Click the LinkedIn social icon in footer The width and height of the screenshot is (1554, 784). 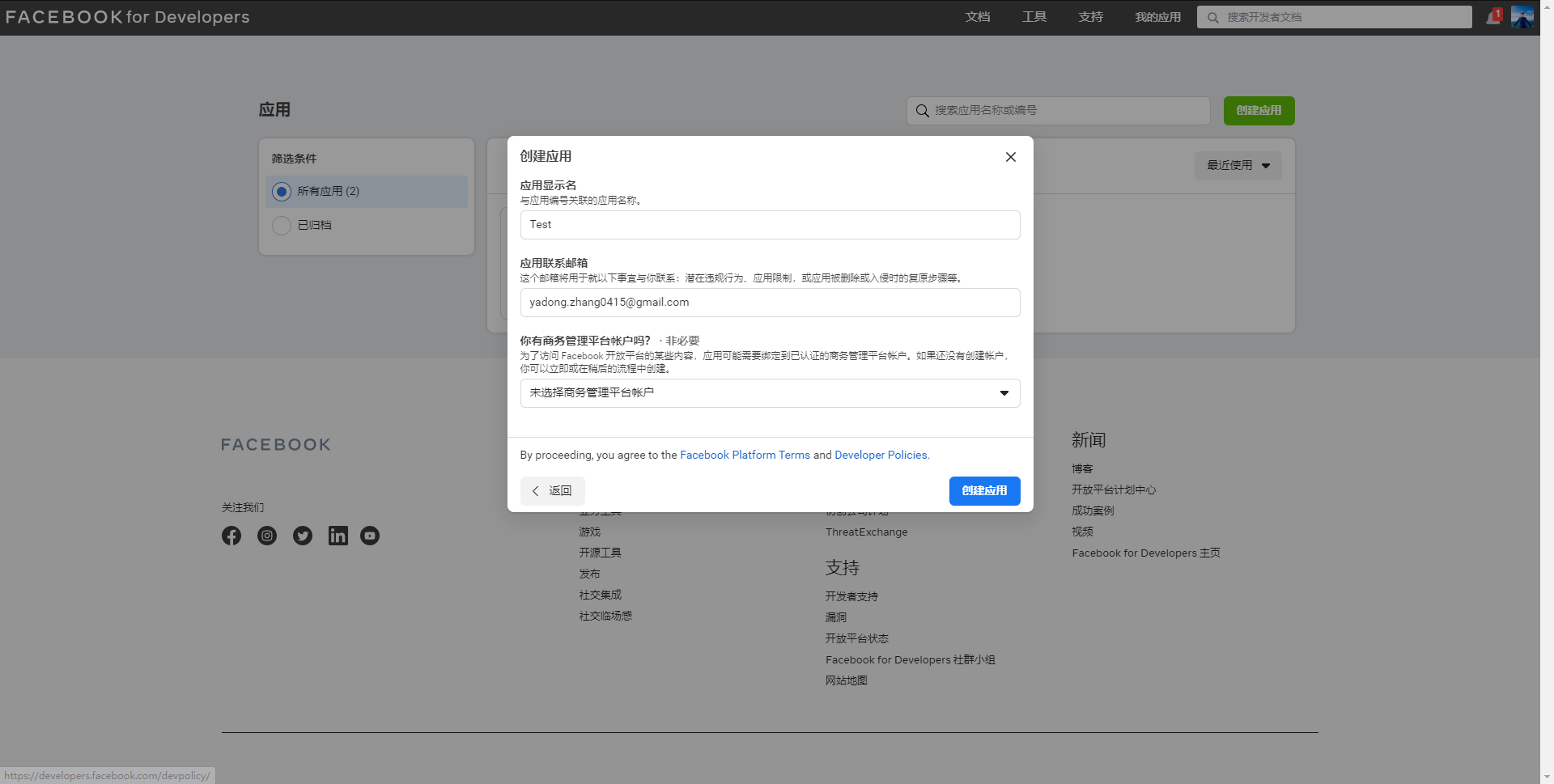(338, 536)
